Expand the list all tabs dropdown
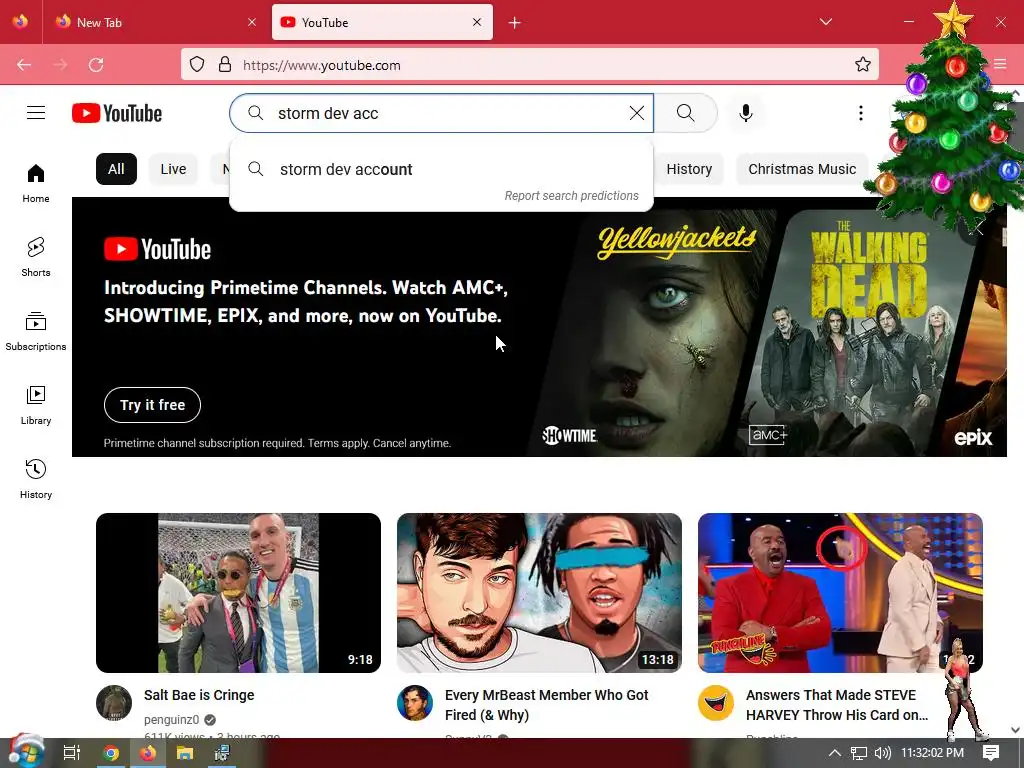The height and width of the screenshot is (768, 1024). coord(825,22)
